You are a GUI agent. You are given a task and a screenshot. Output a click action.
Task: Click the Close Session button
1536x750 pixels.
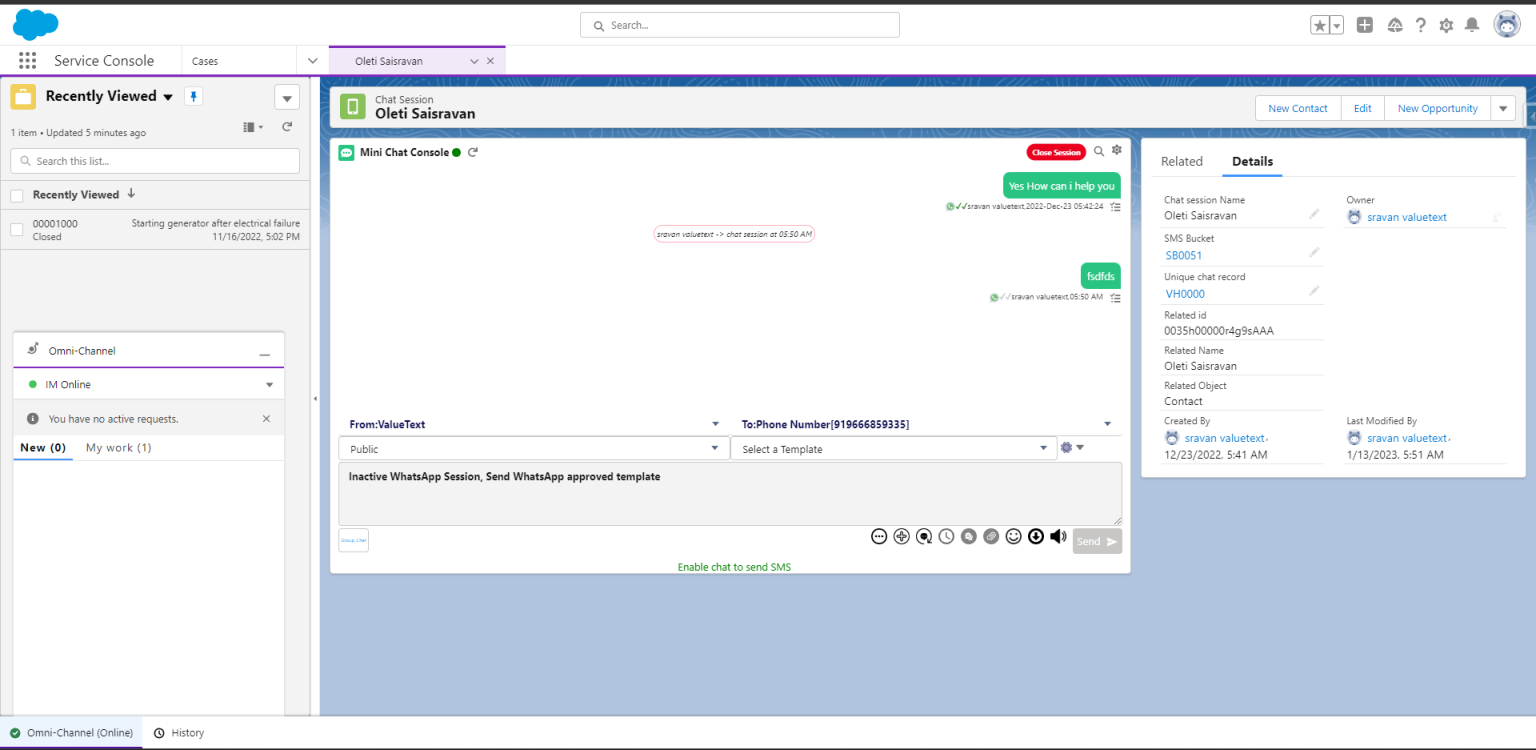[1055, 151]
